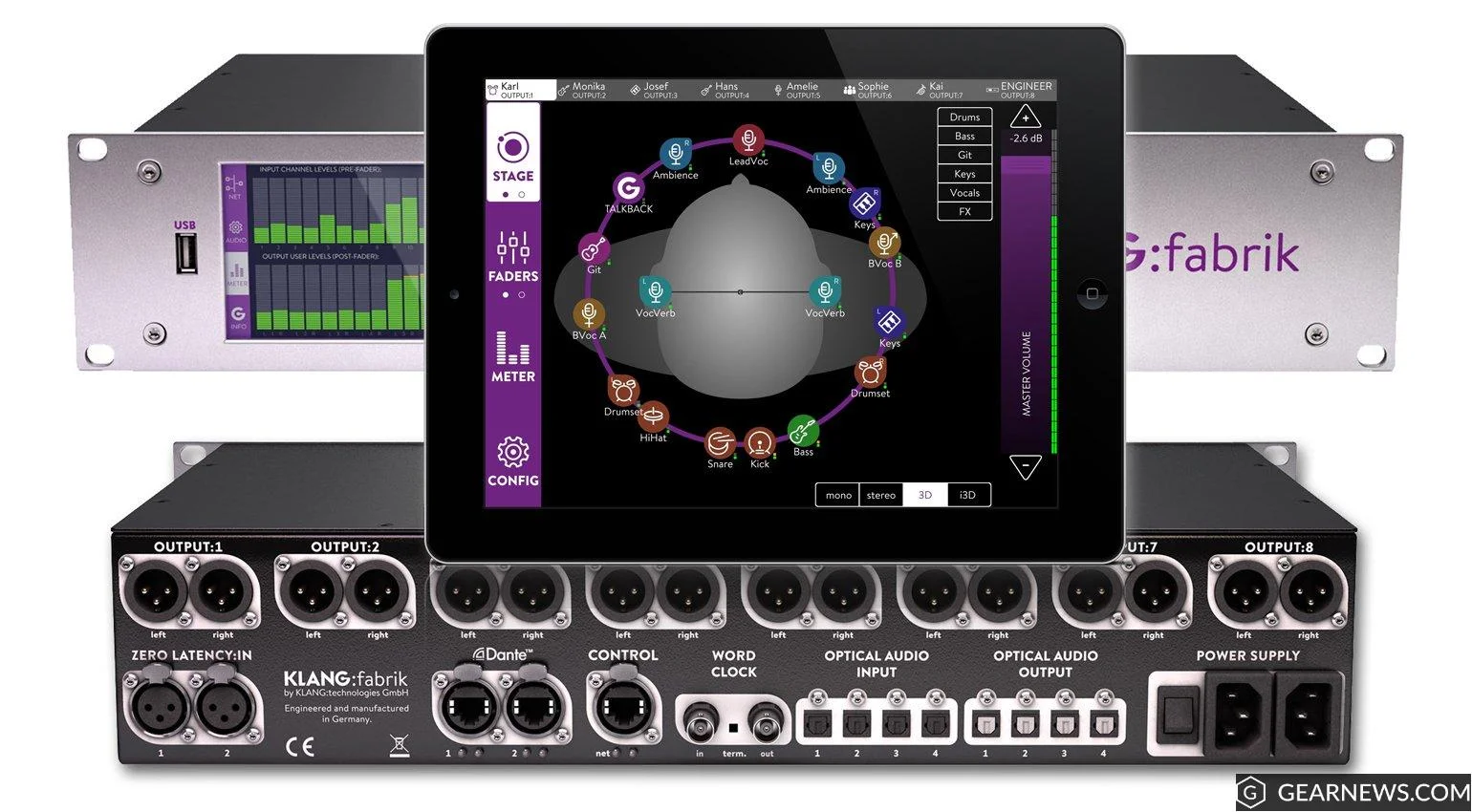This screenshot has width=1472, height=812.
Task: Click the Bass group button in list
Action: (964, 137)
